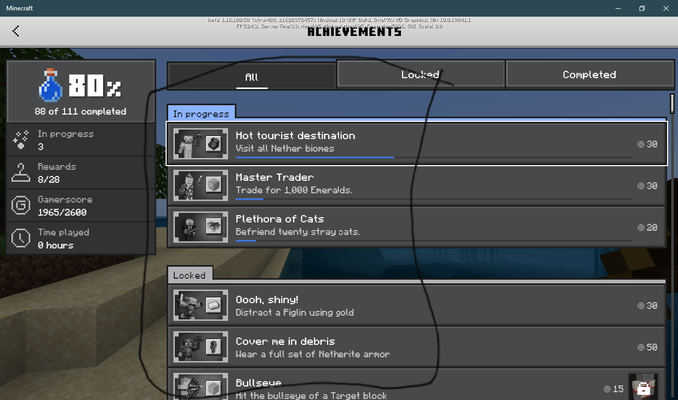
Task: Click the Oooh, shiny! thumbnail image
Action: (x=201, y=305)
